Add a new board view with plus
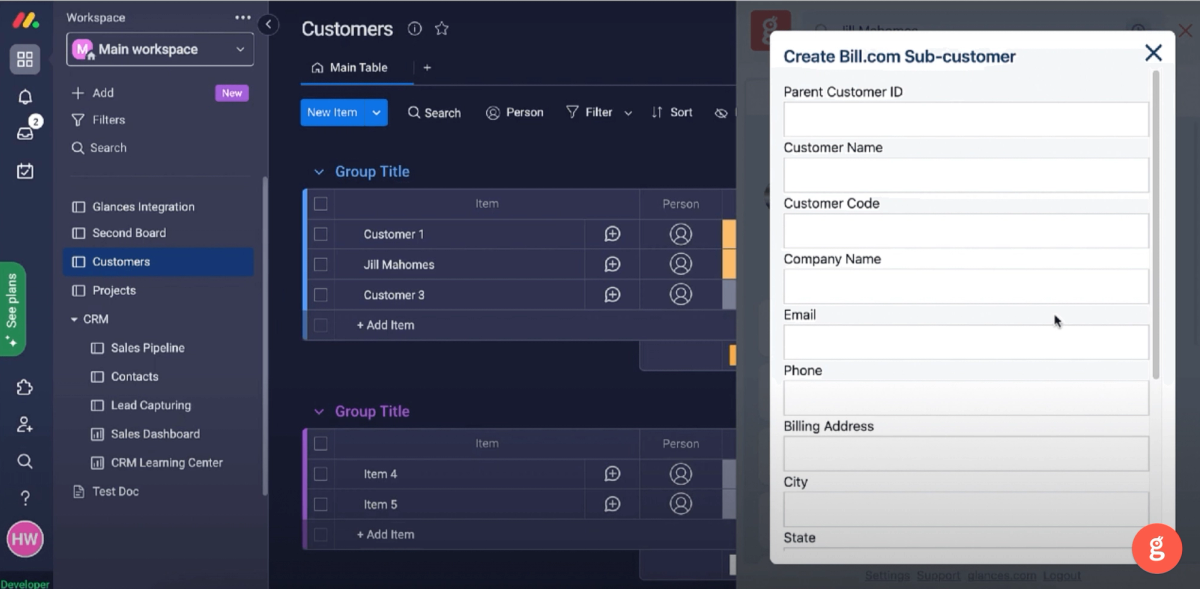 427,68
